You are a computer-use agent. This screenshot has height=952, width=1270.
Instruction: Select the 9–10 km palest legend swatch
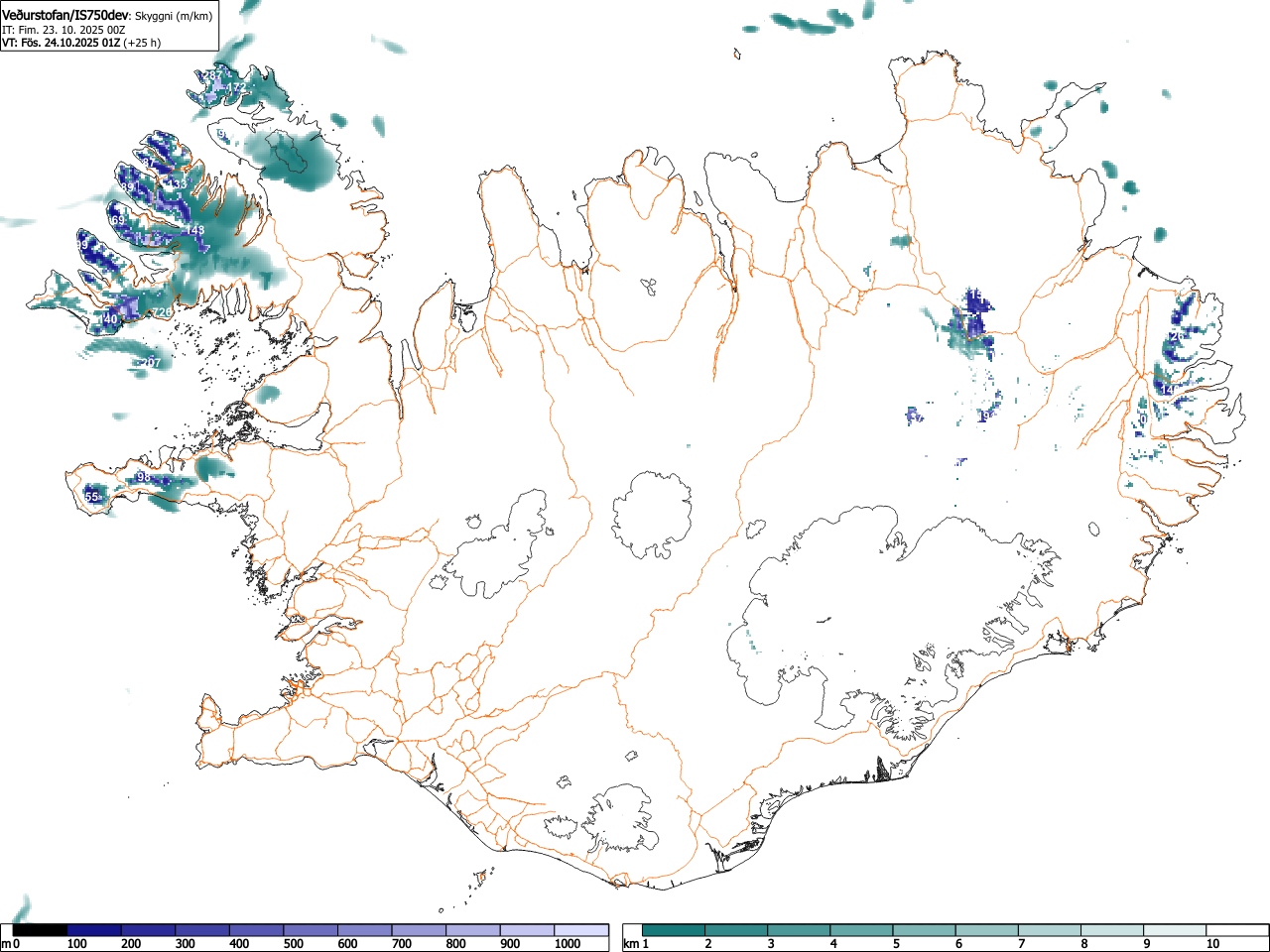(x=1175, y=930)
